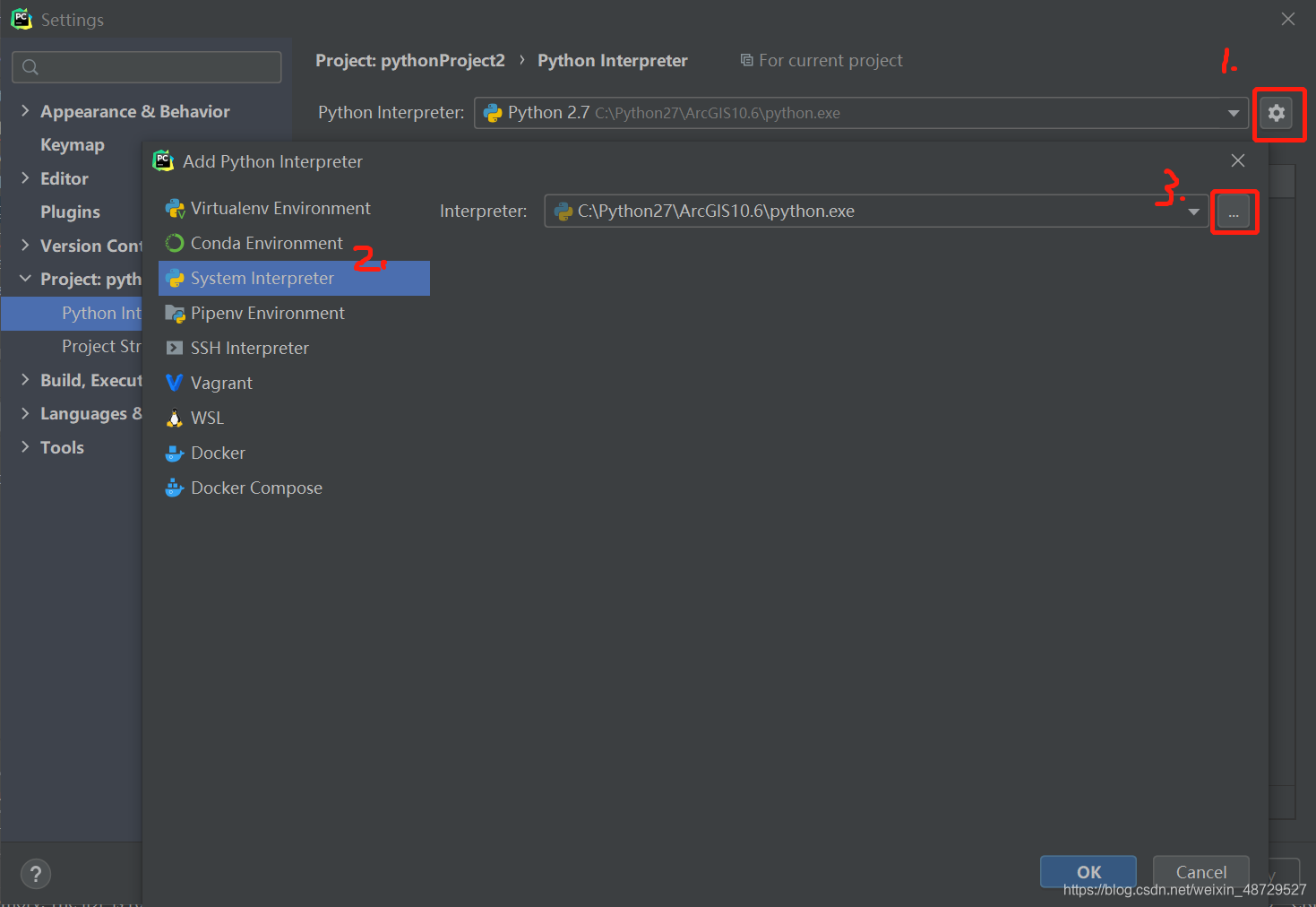Open the Plugins settings page
Viewport: 1316px width, 907px height.
pos(70,212)
